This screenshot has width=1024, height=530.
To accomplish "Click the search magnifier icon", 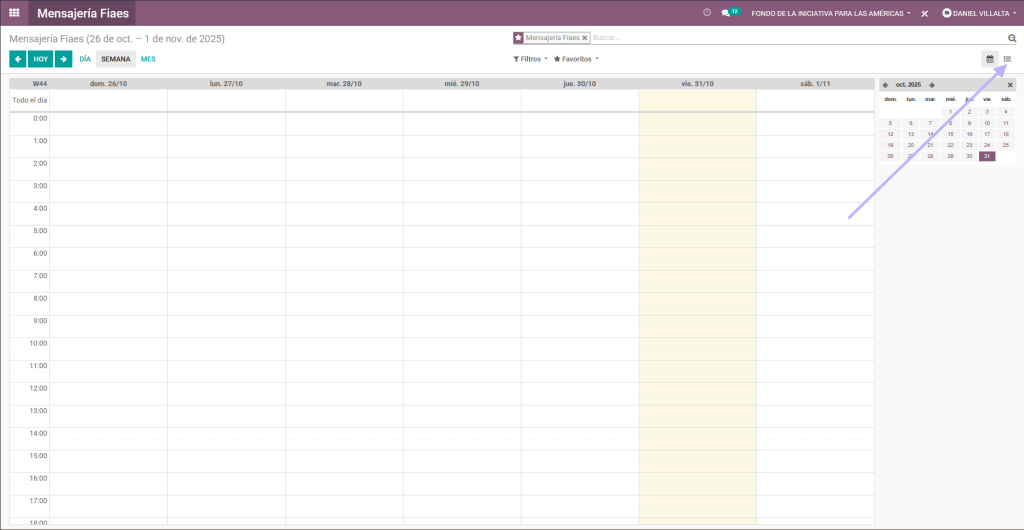I will point(1012,38).
